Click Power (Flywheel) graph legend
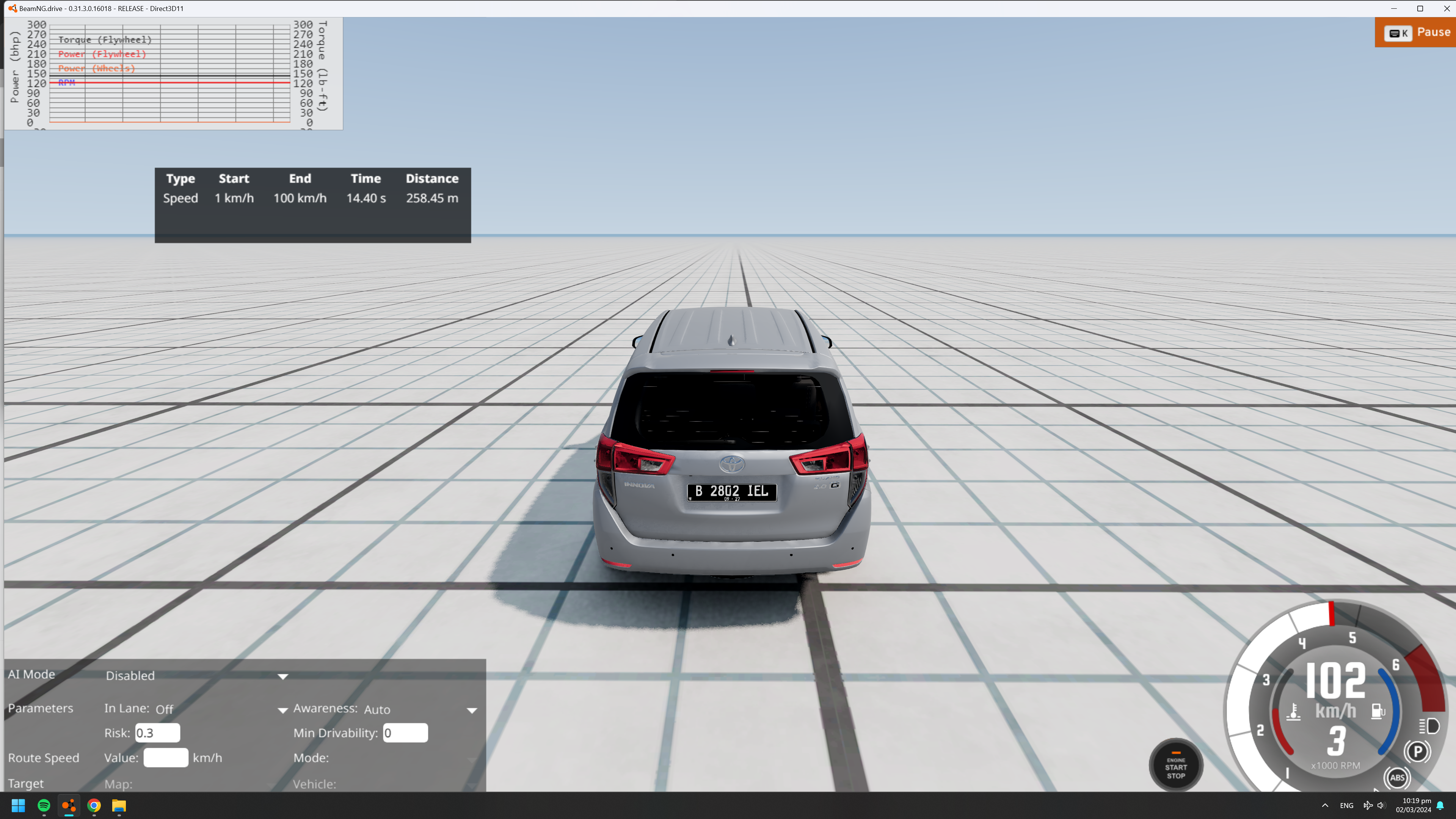This screenshot has width=1456, height=819. 102,54
